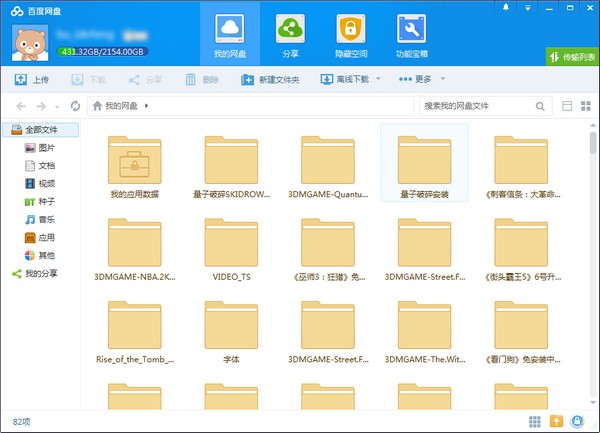Viewport: 600px width, 433px height.
Task: Click the 下载 download button
Action: 88,80
